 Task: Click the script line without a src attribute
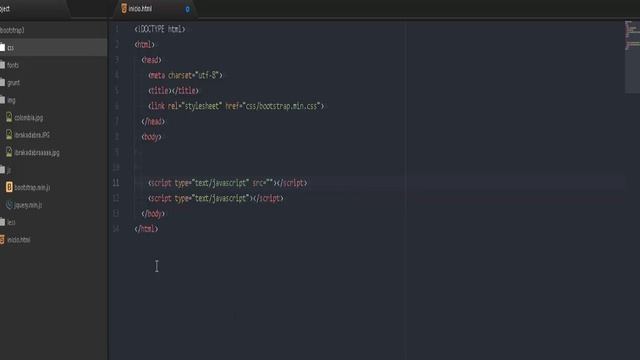tap(216, 198)
